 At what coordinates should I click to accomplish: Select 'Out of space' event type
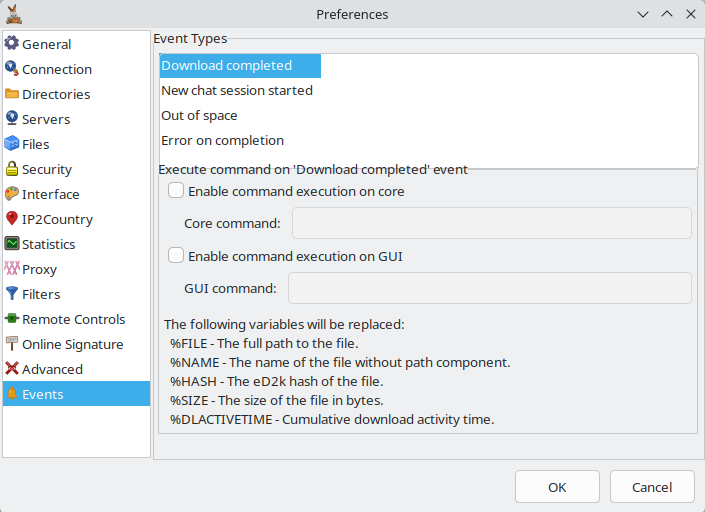coord(199,116)
